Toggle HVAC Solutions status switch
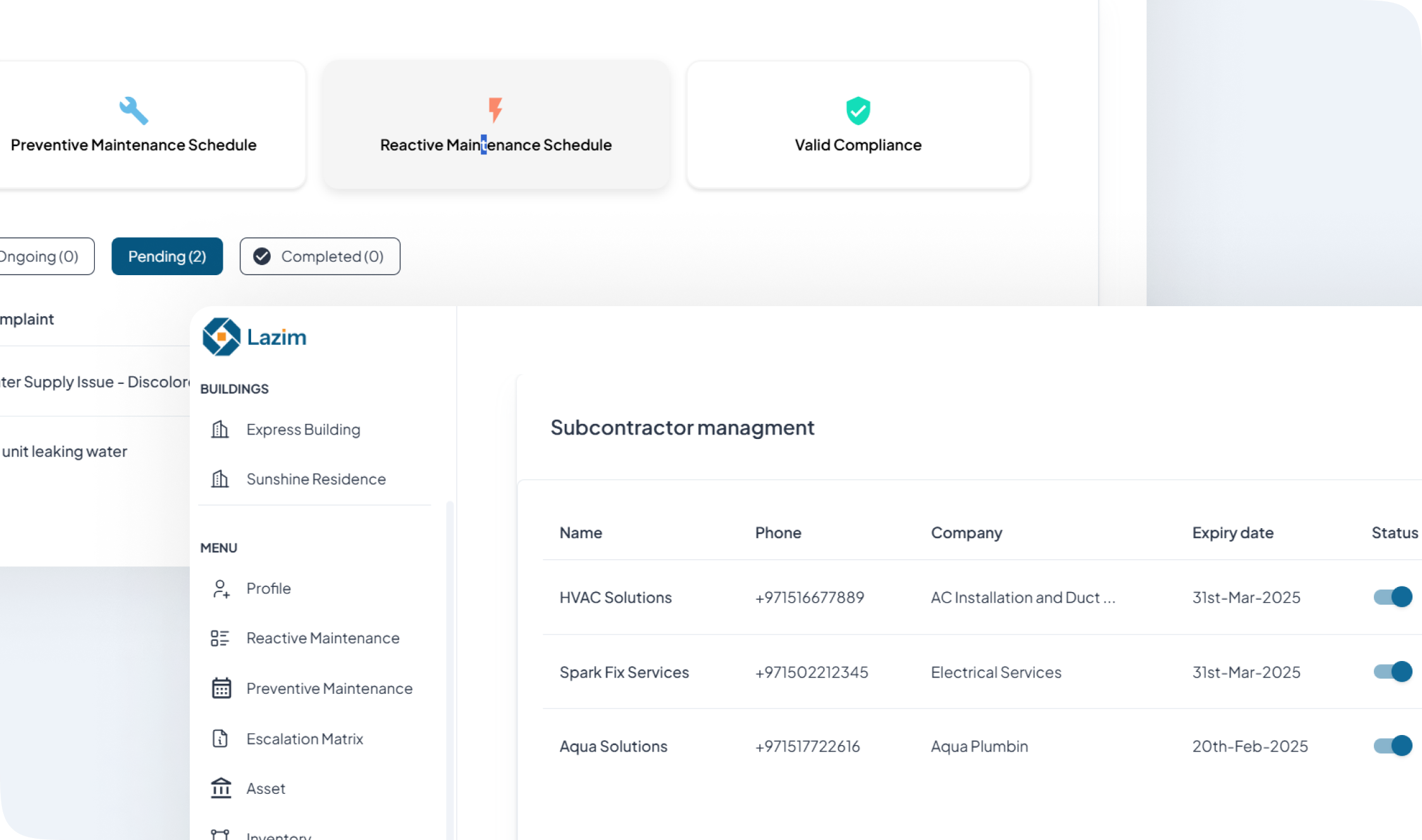The height and width of the screenshot is (840, 1422). click(1392, 596)
